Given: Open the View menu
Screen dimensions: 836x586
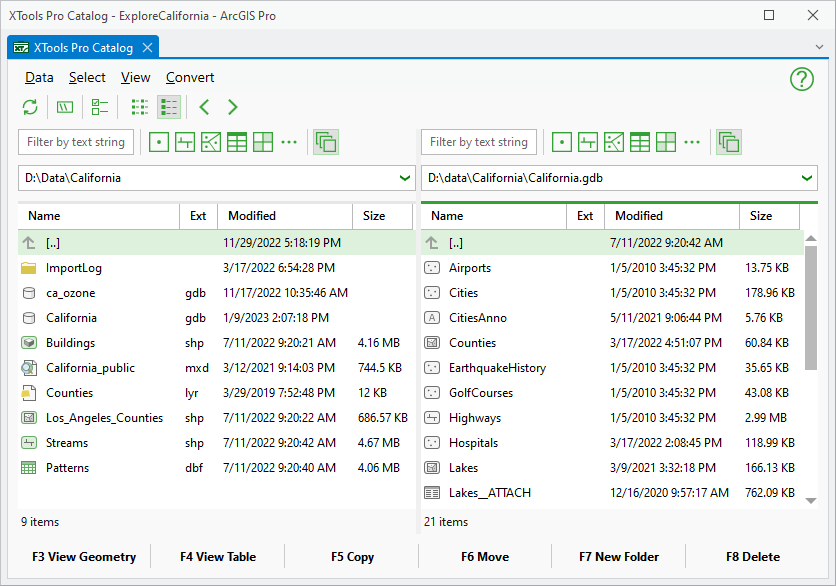Looking at the screenshot, I should click(136, 78).
